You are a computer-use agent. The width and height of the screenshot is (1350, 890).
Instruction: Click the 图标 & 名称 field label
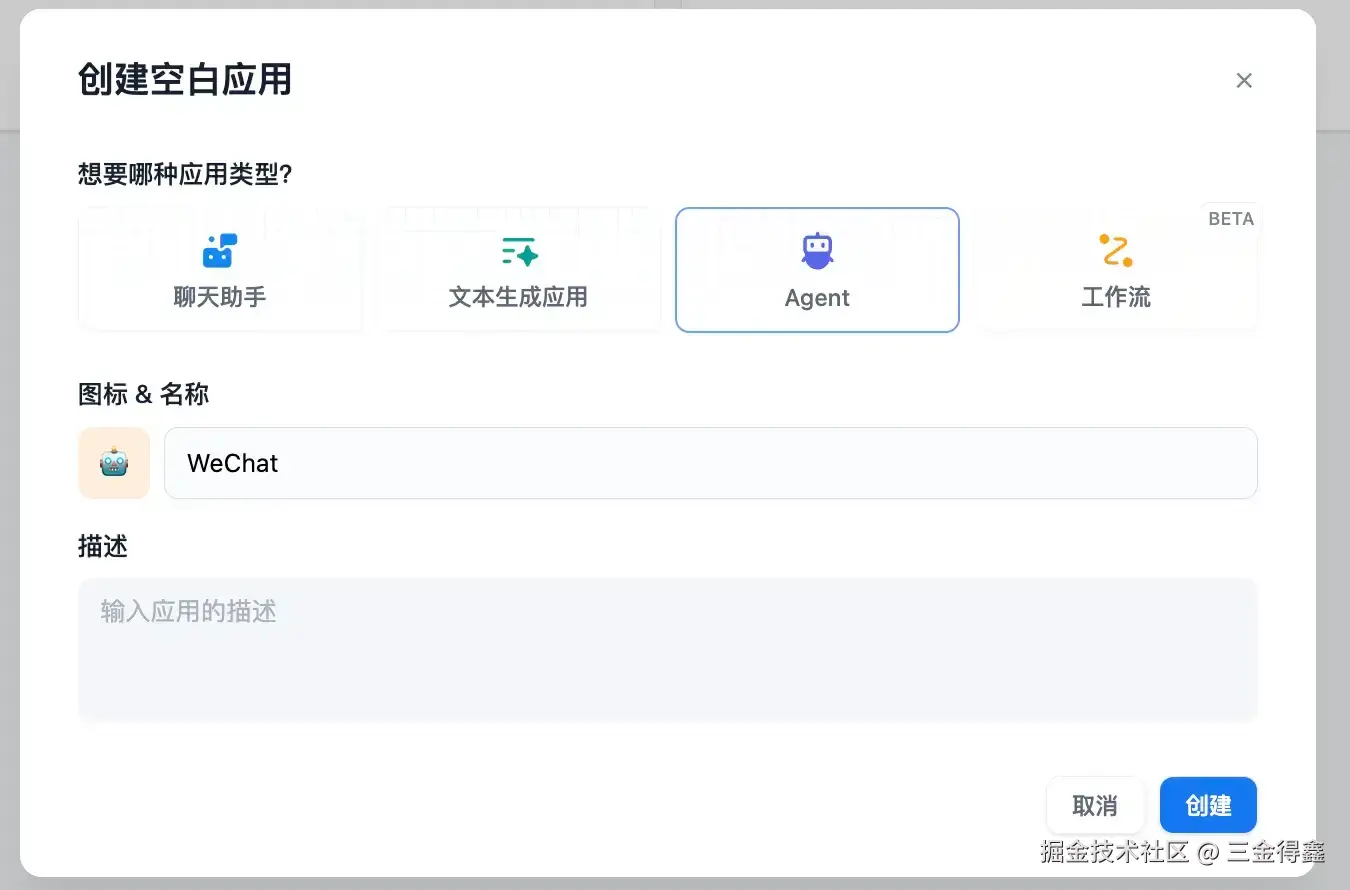143,394
